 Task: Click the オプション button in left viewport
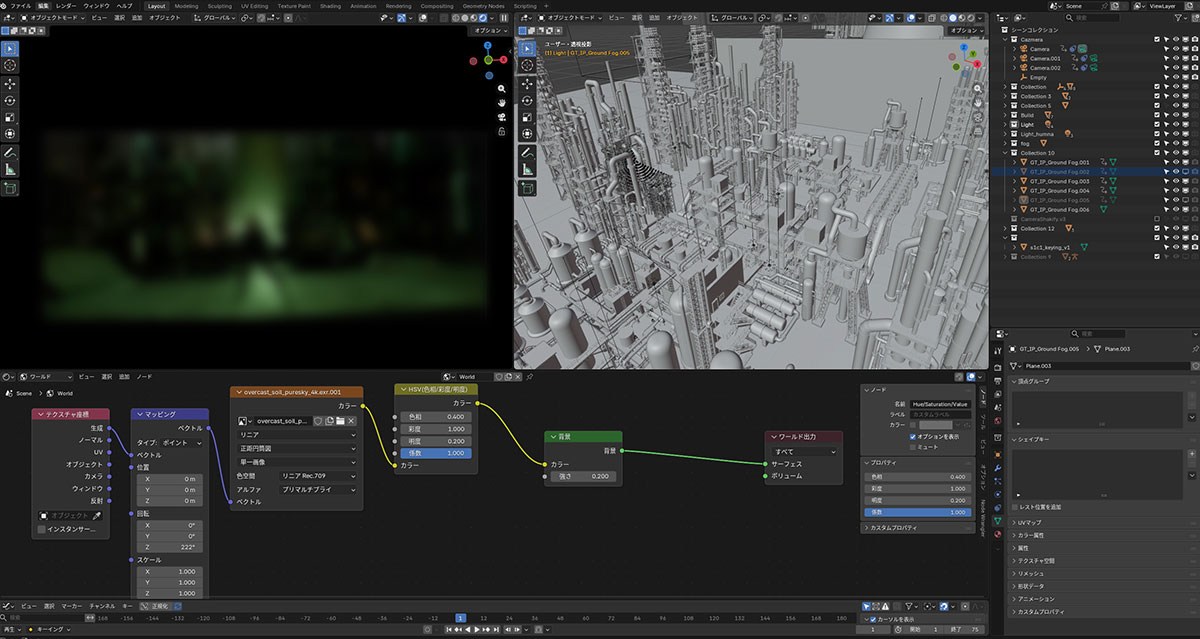(492, 30)
